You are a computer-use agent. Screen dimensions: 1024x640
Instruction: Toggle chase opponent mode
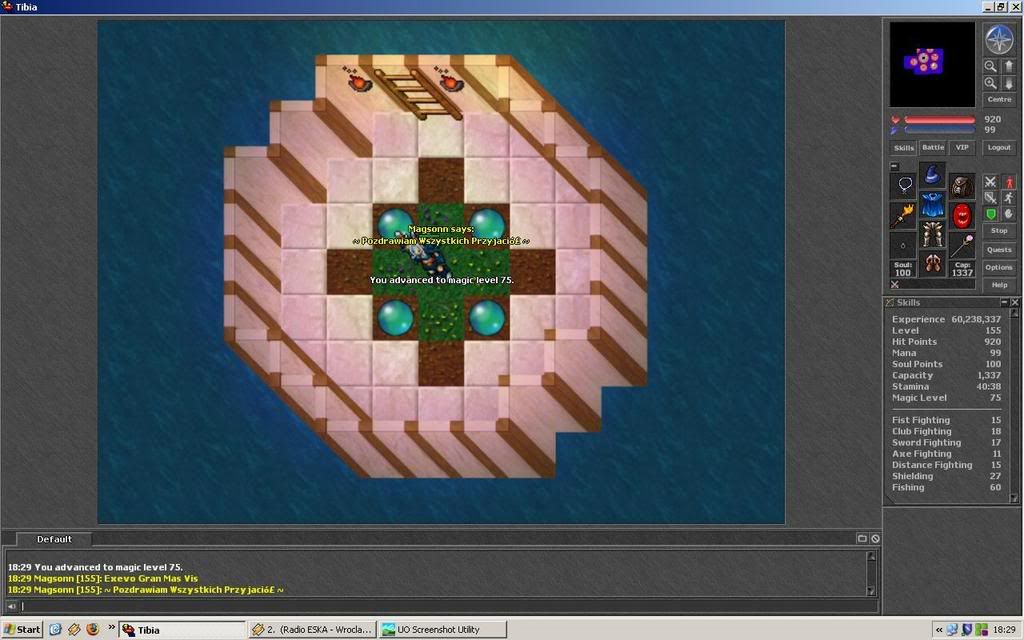[1009, 197]
